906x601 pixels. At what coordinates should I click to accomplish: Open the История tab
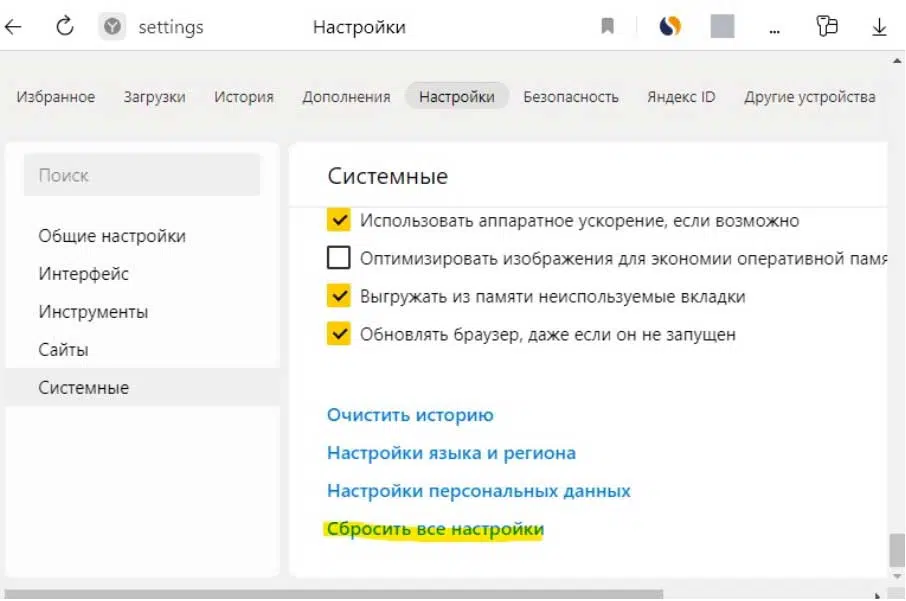point(244,97)
